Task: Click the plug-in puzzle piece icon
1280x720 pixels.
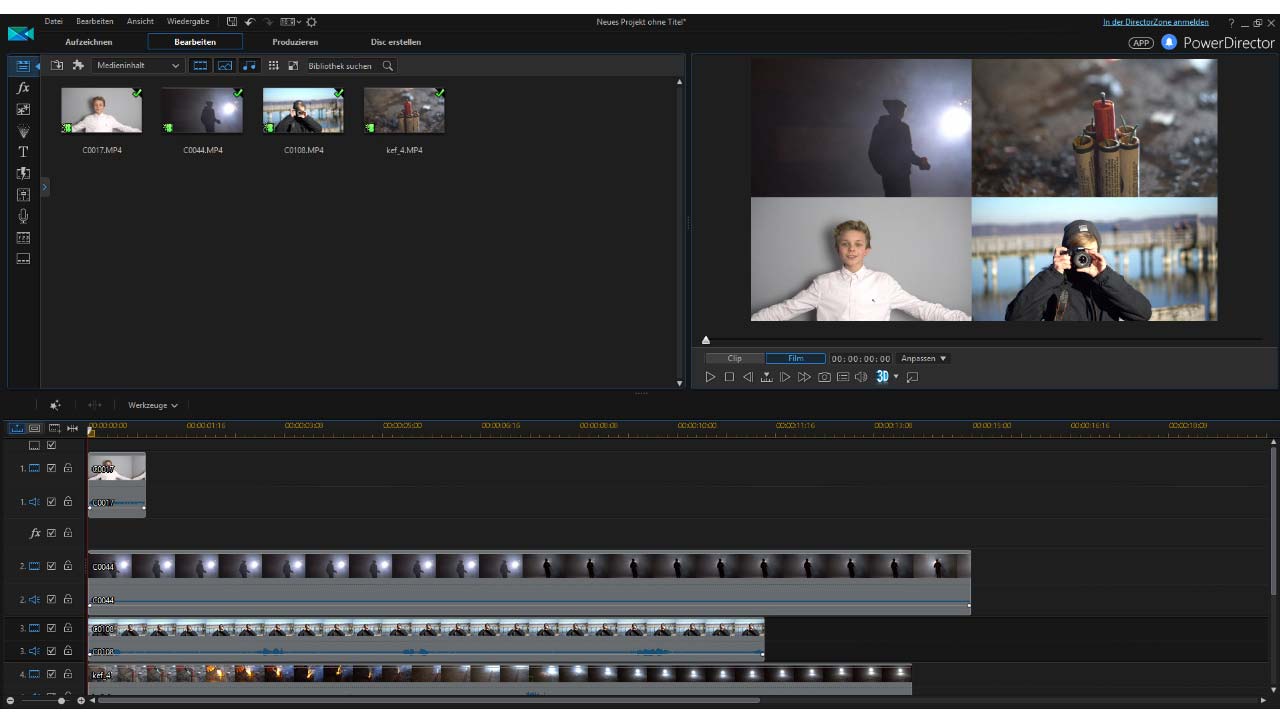Action: tap(78, 66)
